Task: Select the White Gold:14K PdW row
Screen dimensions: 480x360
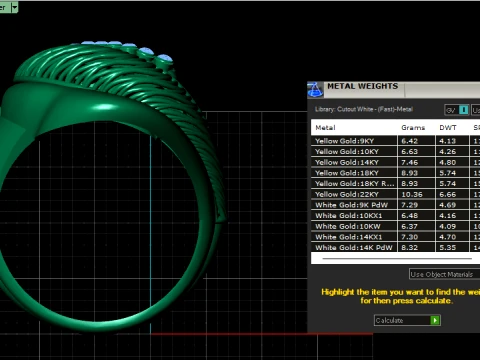Action: [395, 247]
